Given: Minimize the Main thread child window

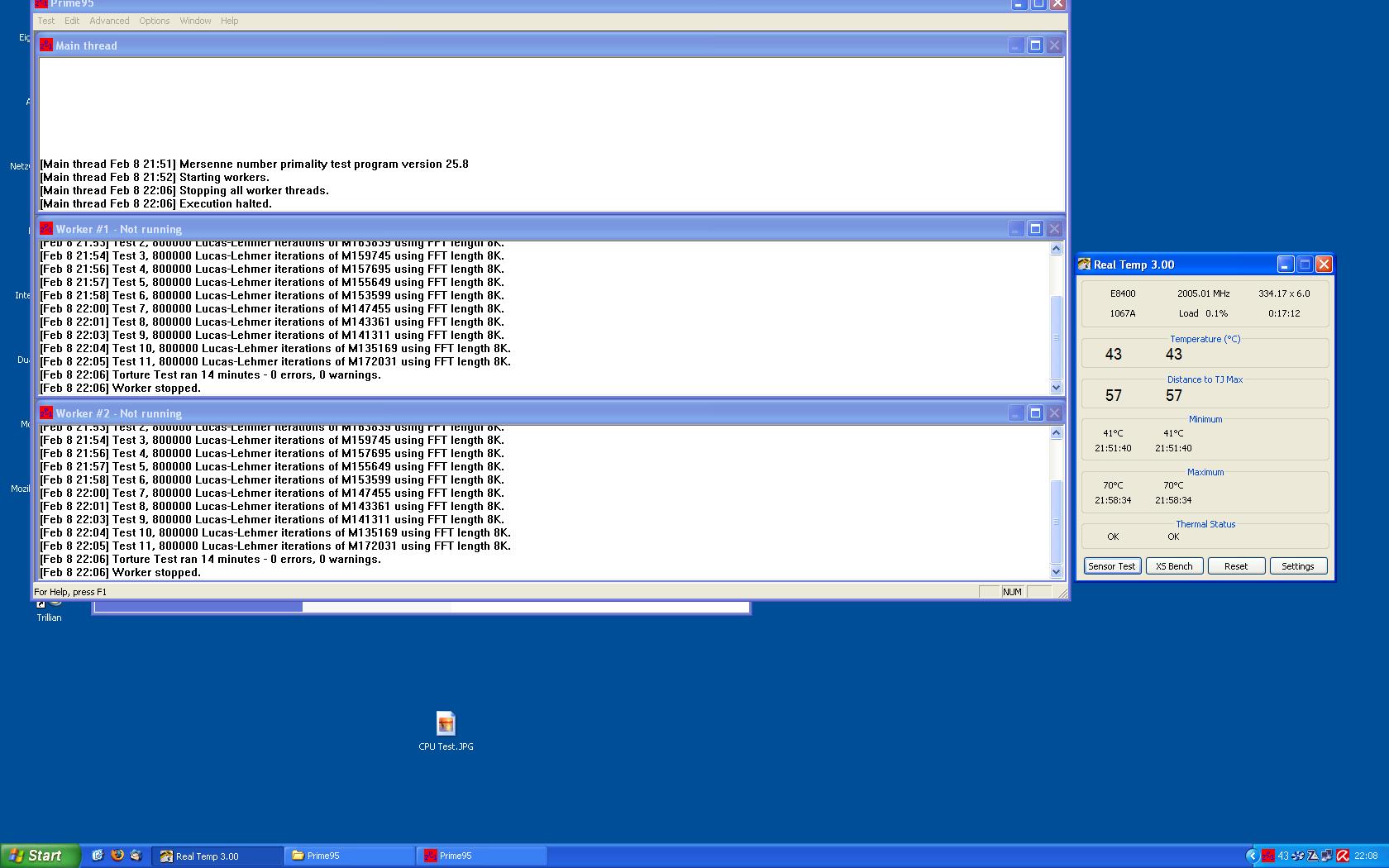Looking at the screenshot, I should 1016,45.
